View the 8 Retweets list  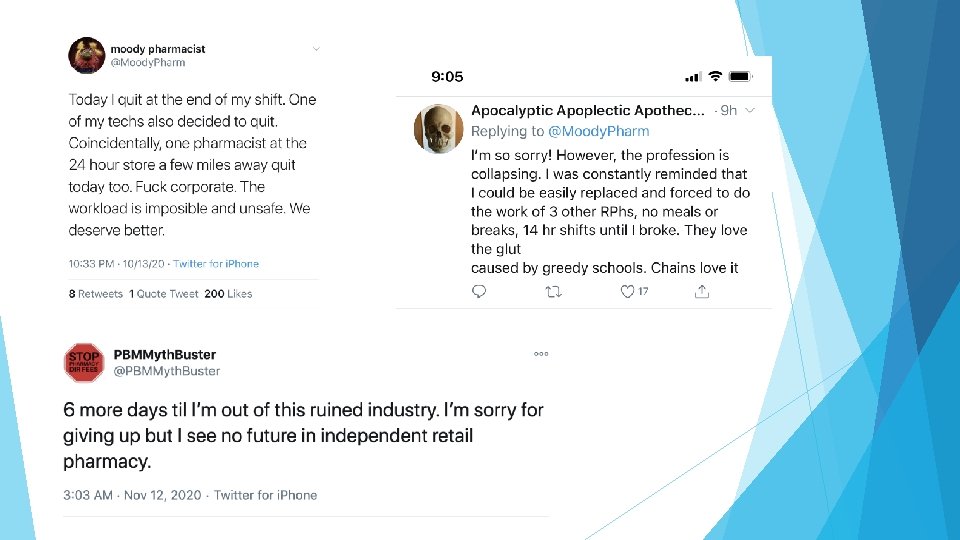coord(96,294)
